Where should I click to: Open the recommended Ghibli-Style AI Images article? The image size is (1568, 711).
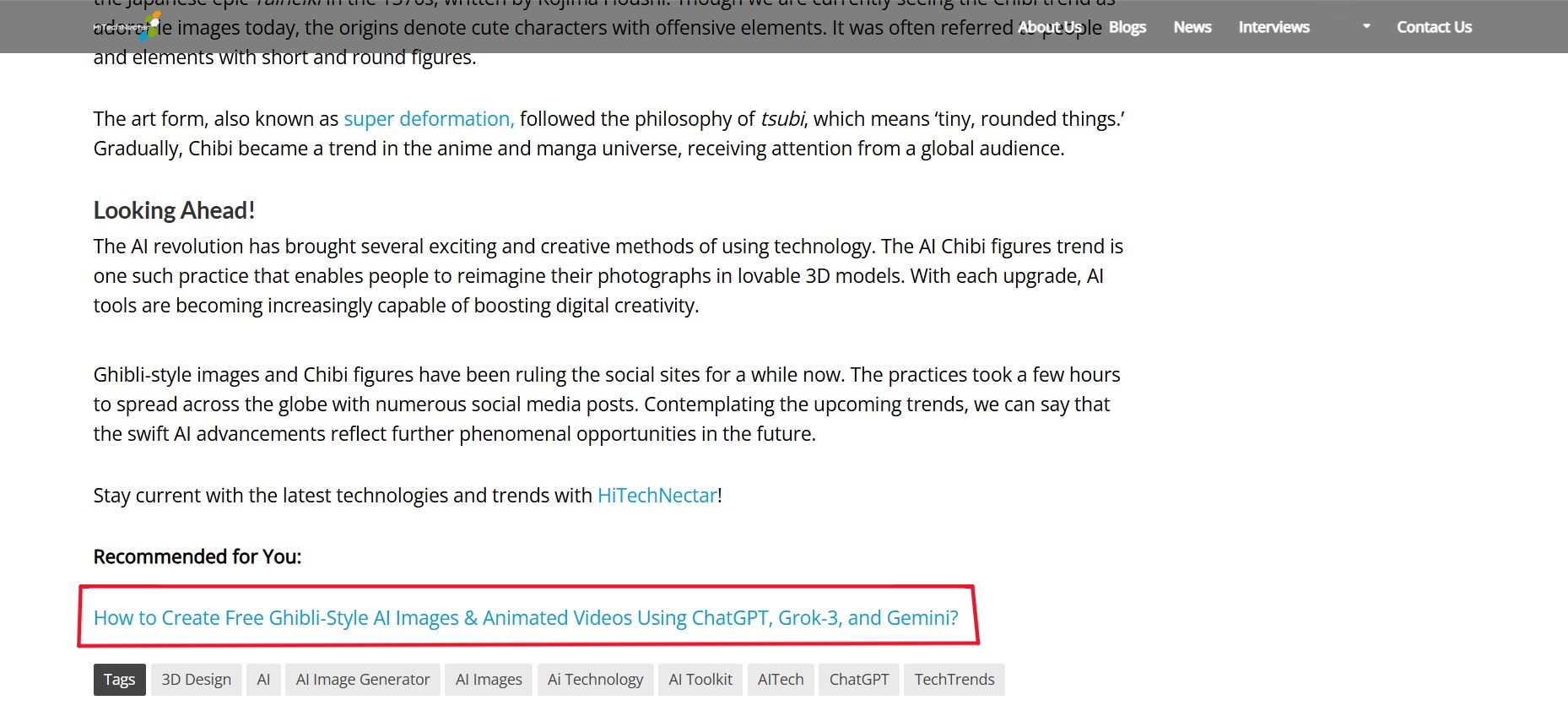[x=525, y=617]
